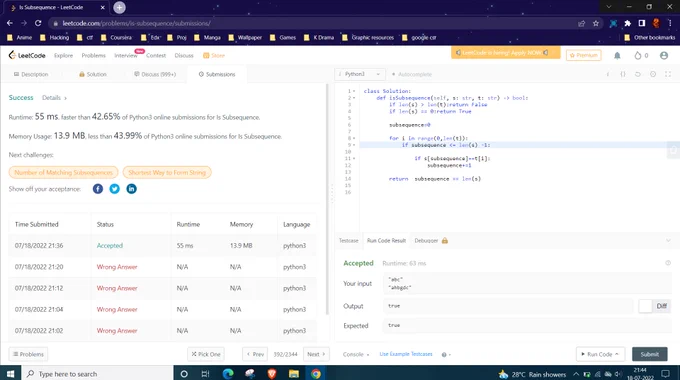Open Wrong Answer submission from 21:20
Image resolution: width=680 pixels, height=380 pixels.
[117, 267]
